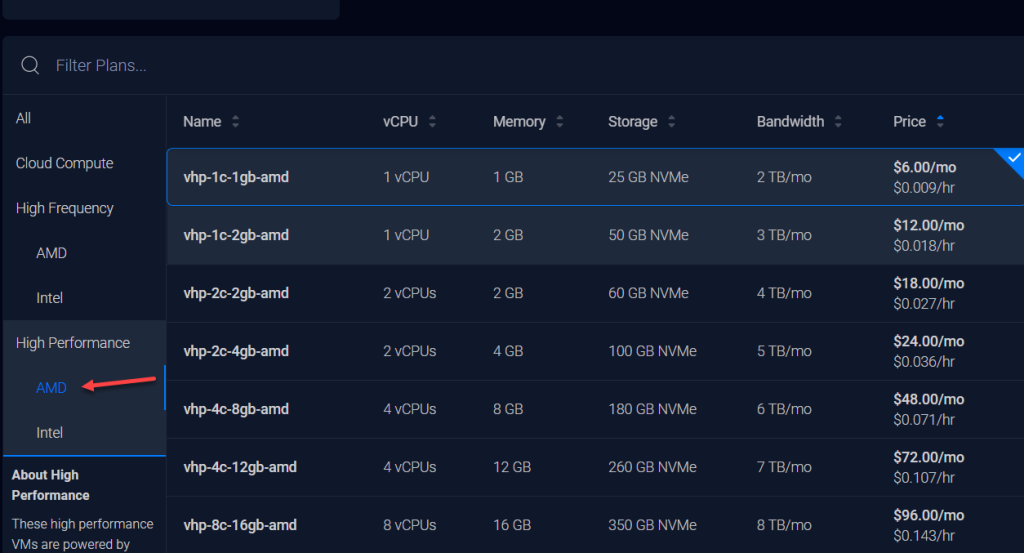Open the Cloud Compute category
This screenshot has height=553, width=1024.
[x=65, y=163]
